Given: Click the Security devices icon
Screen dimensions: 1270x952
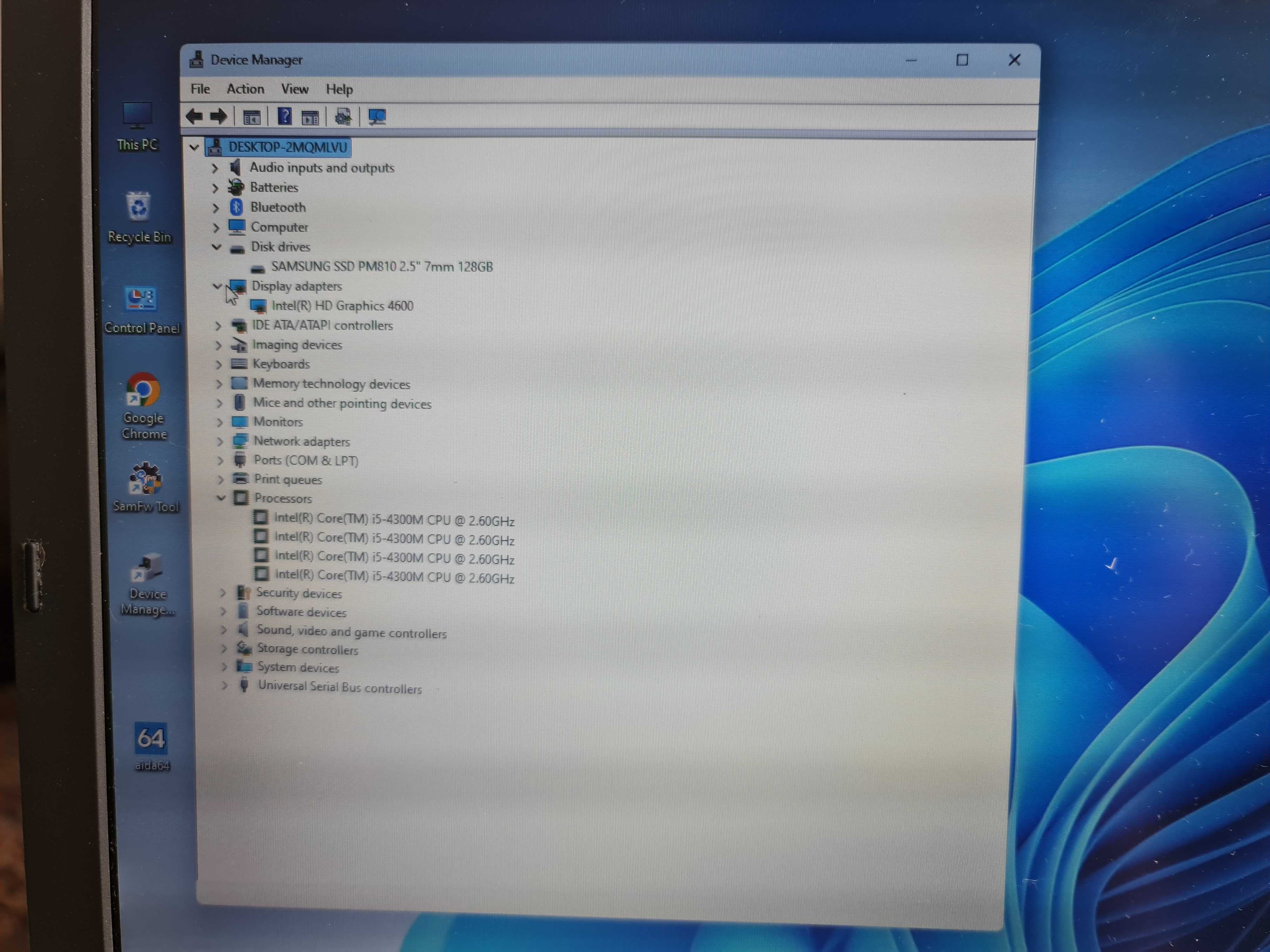Looking at the screenshot, I should (244, 592).
